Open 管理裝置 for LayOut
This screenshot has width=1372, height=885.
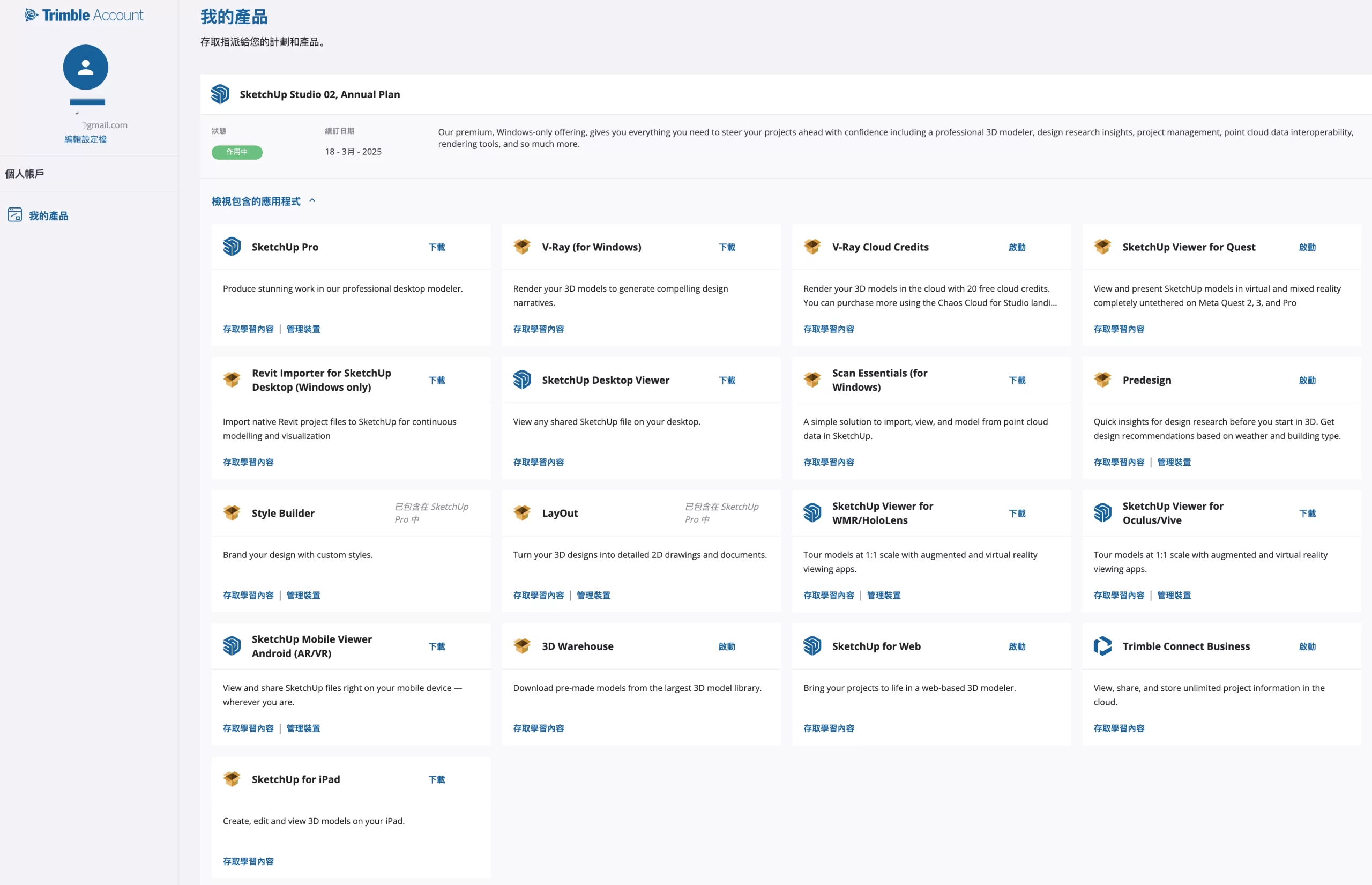593,596
